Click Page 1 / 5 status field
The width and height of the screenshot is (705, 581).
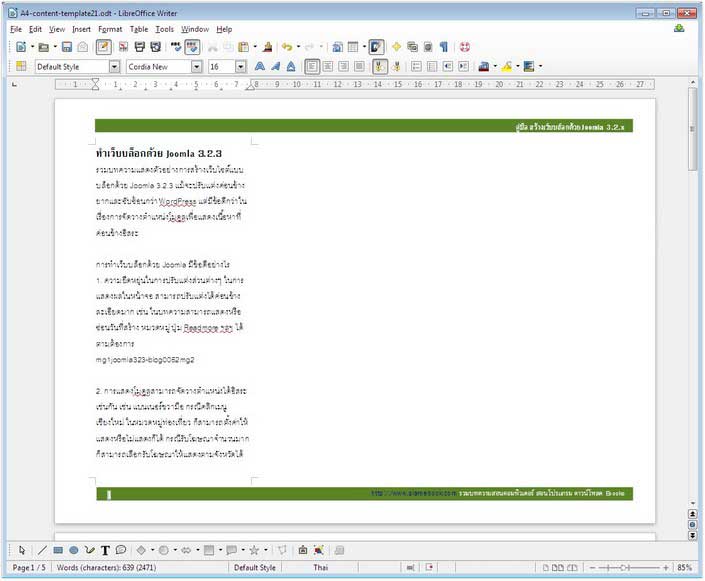click(29, 568)
